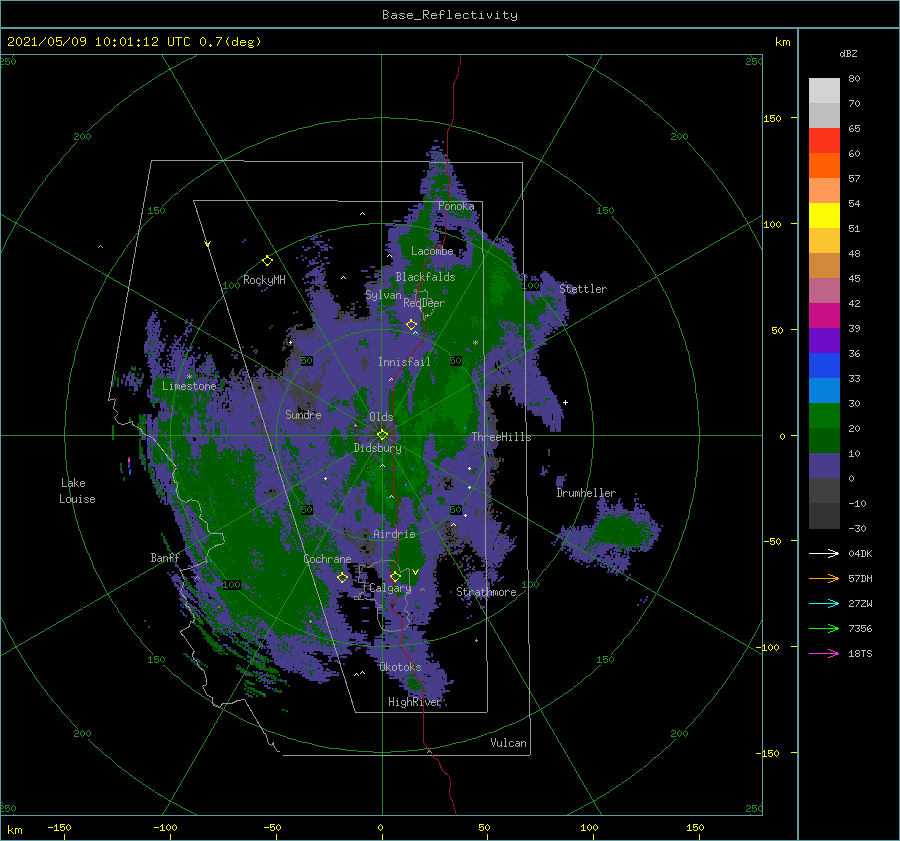Viewport: 900px width, 841px height.
Task: Select the Strathmore label
Action: pyautogui.click(x=486, y=592)
